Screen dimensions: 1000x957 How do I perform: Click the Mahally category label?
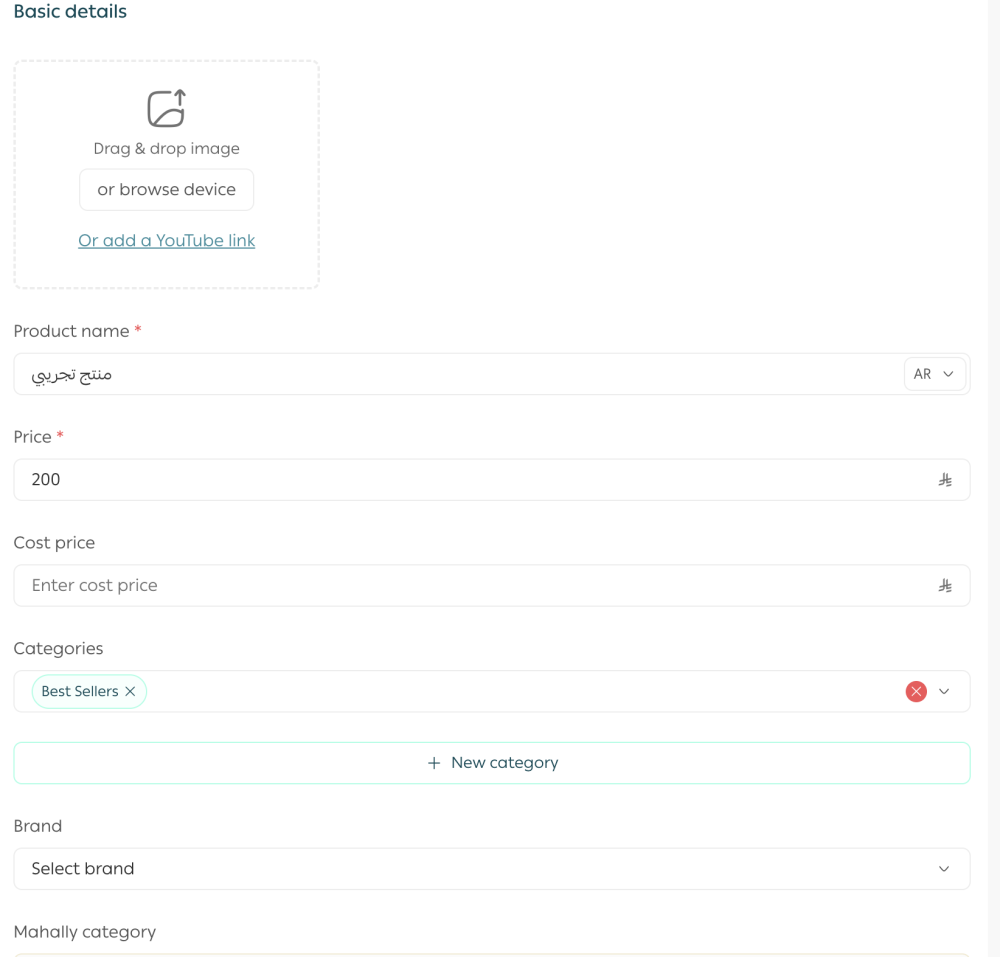(85, 932)
